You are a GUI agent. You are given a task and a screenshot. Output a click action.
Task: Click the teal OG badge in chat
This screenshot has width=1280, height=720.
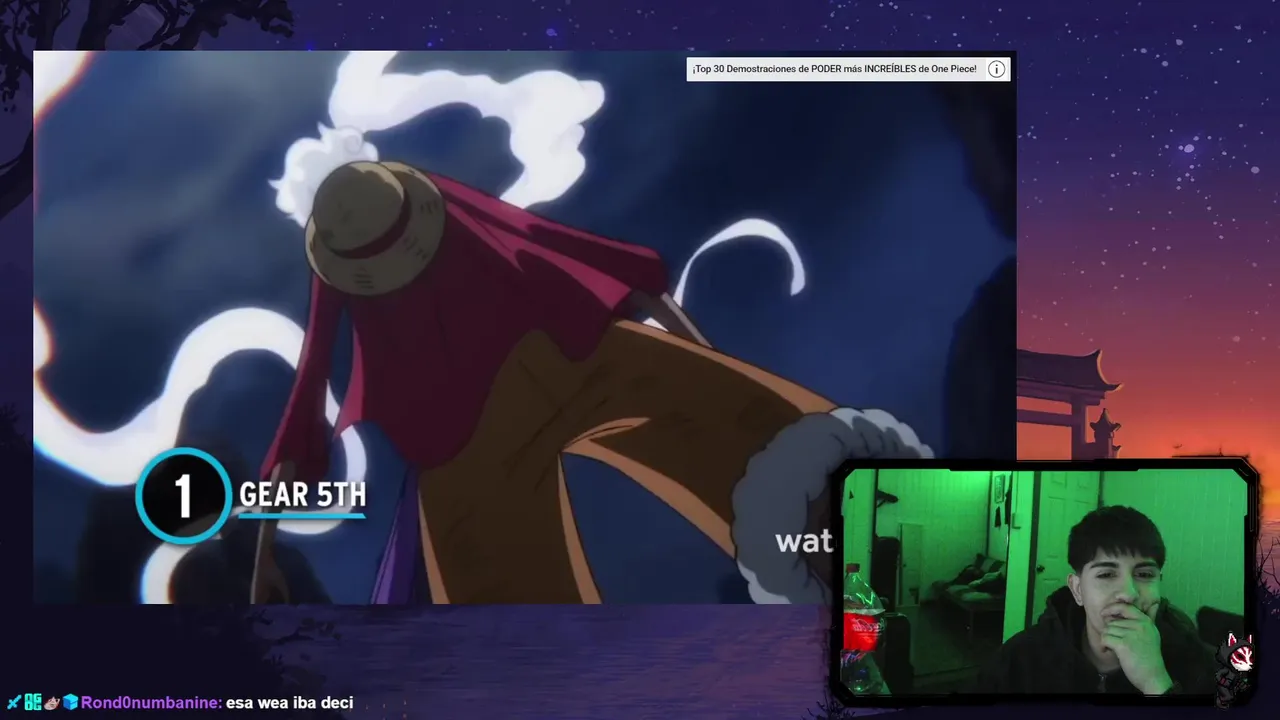click(32, 702)
